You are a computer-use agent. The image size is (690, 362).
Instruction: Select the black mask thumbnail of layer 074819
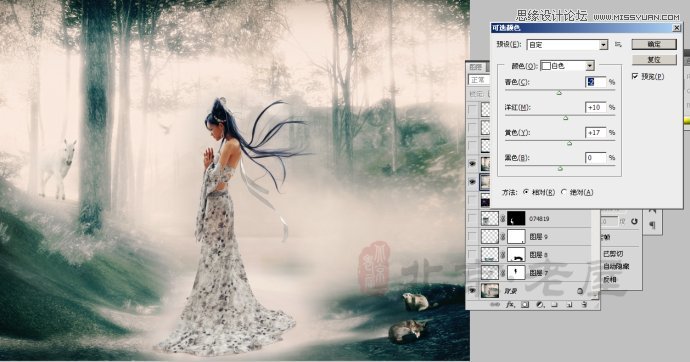pos(516,218)
